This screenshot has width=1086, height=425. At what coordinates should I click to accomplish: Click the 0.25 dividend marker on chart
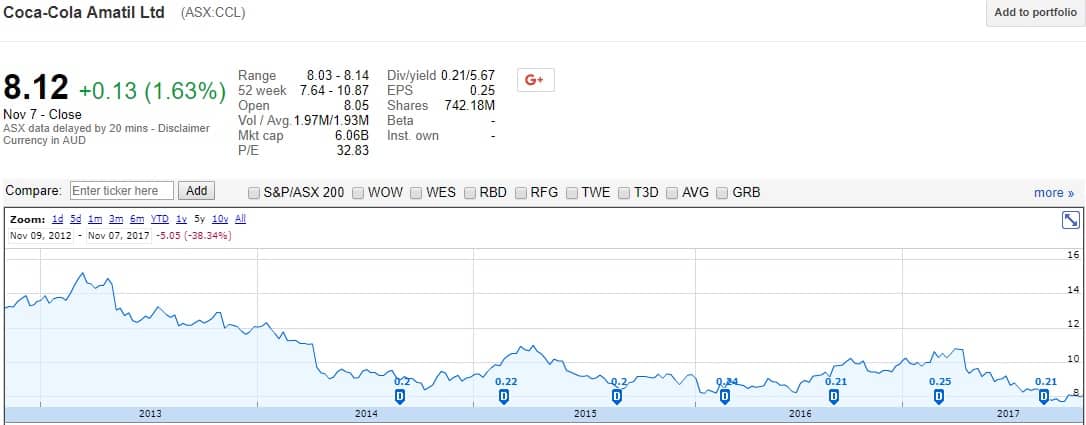939,396
